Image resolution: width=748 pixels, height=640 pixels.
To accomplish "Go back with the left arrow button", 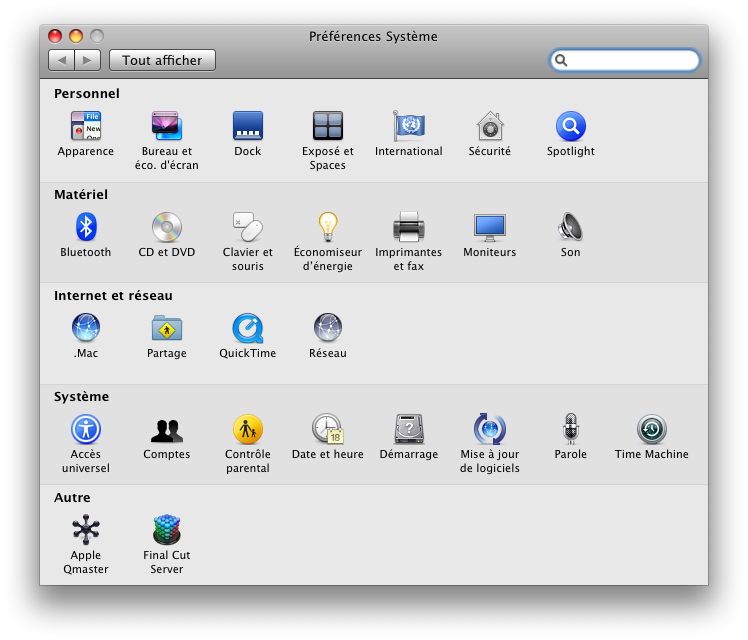I will pos(62,60).
